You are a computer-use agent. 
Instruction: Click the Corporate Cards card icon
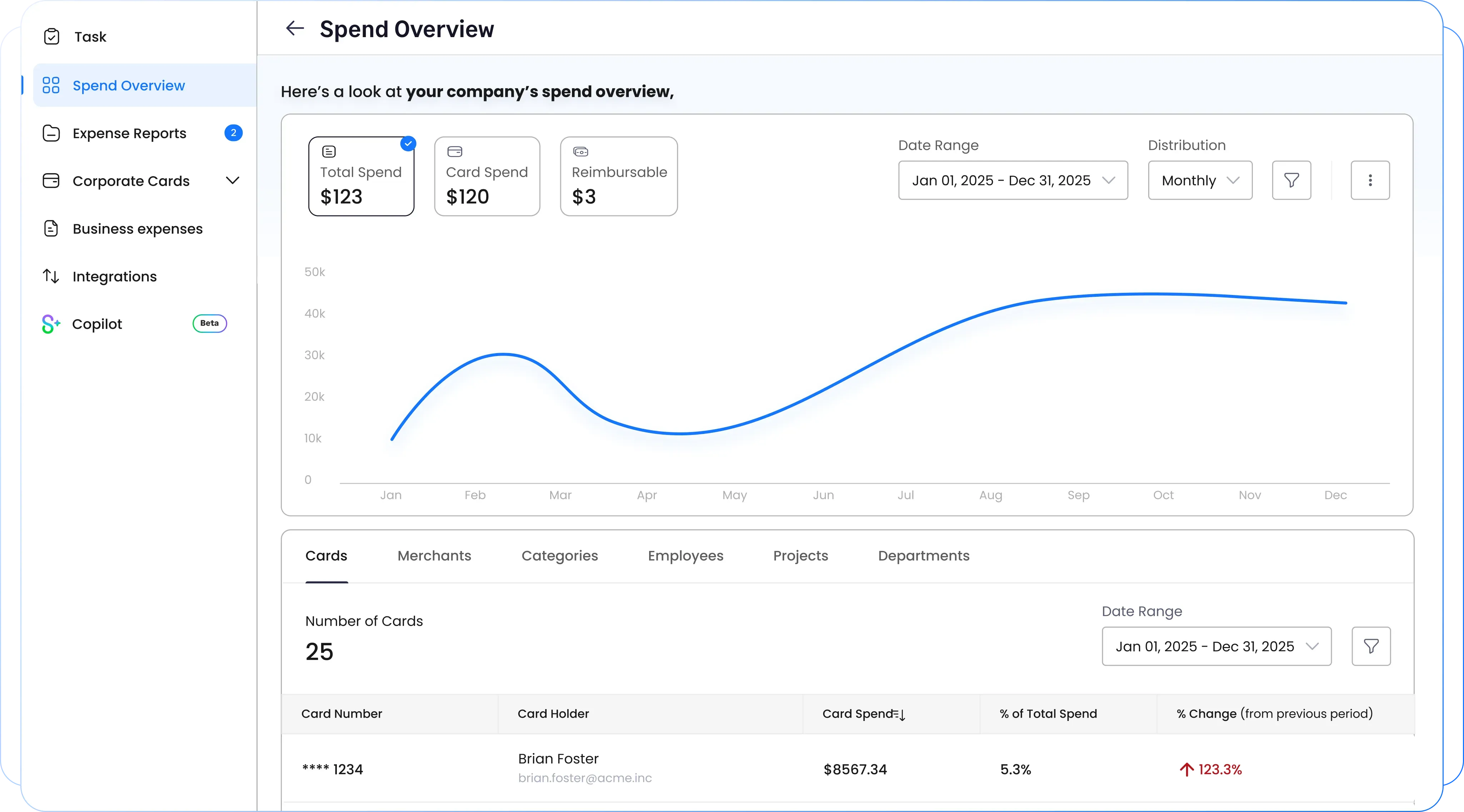coord(51,181)
